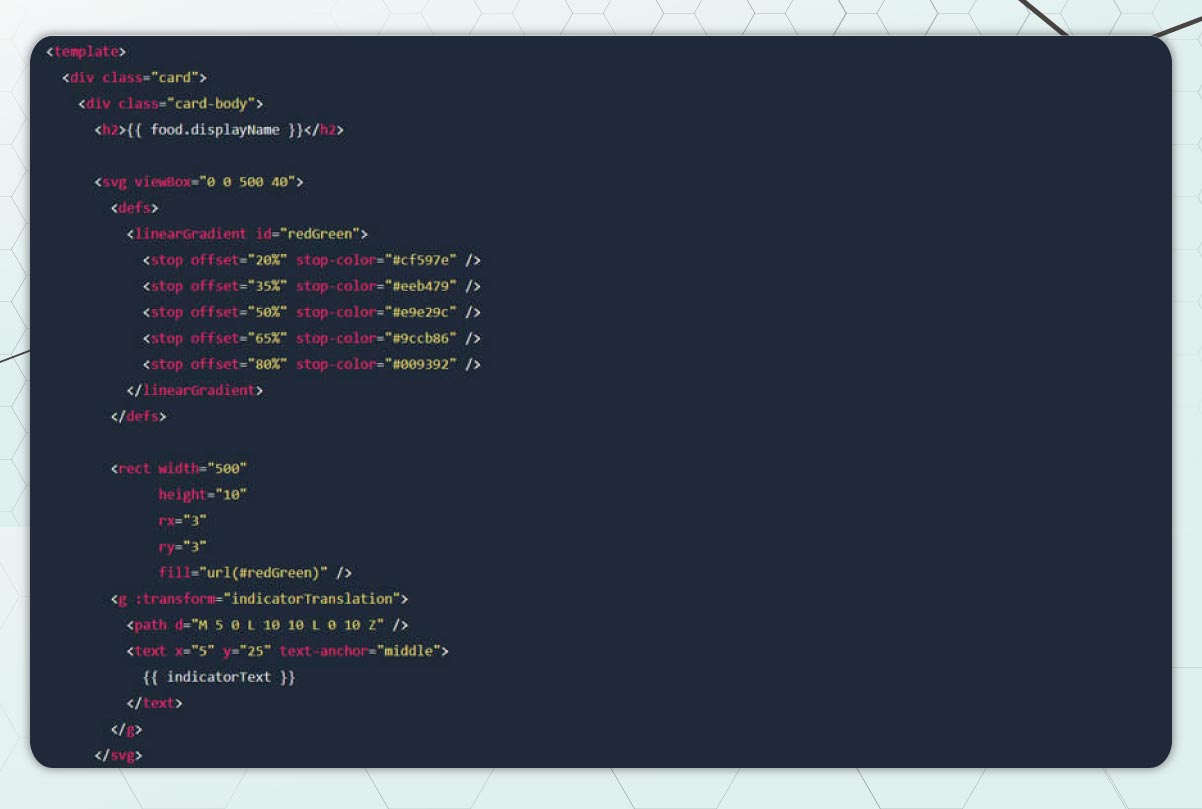Click the closing svg tag

click(x=118, y=755)
